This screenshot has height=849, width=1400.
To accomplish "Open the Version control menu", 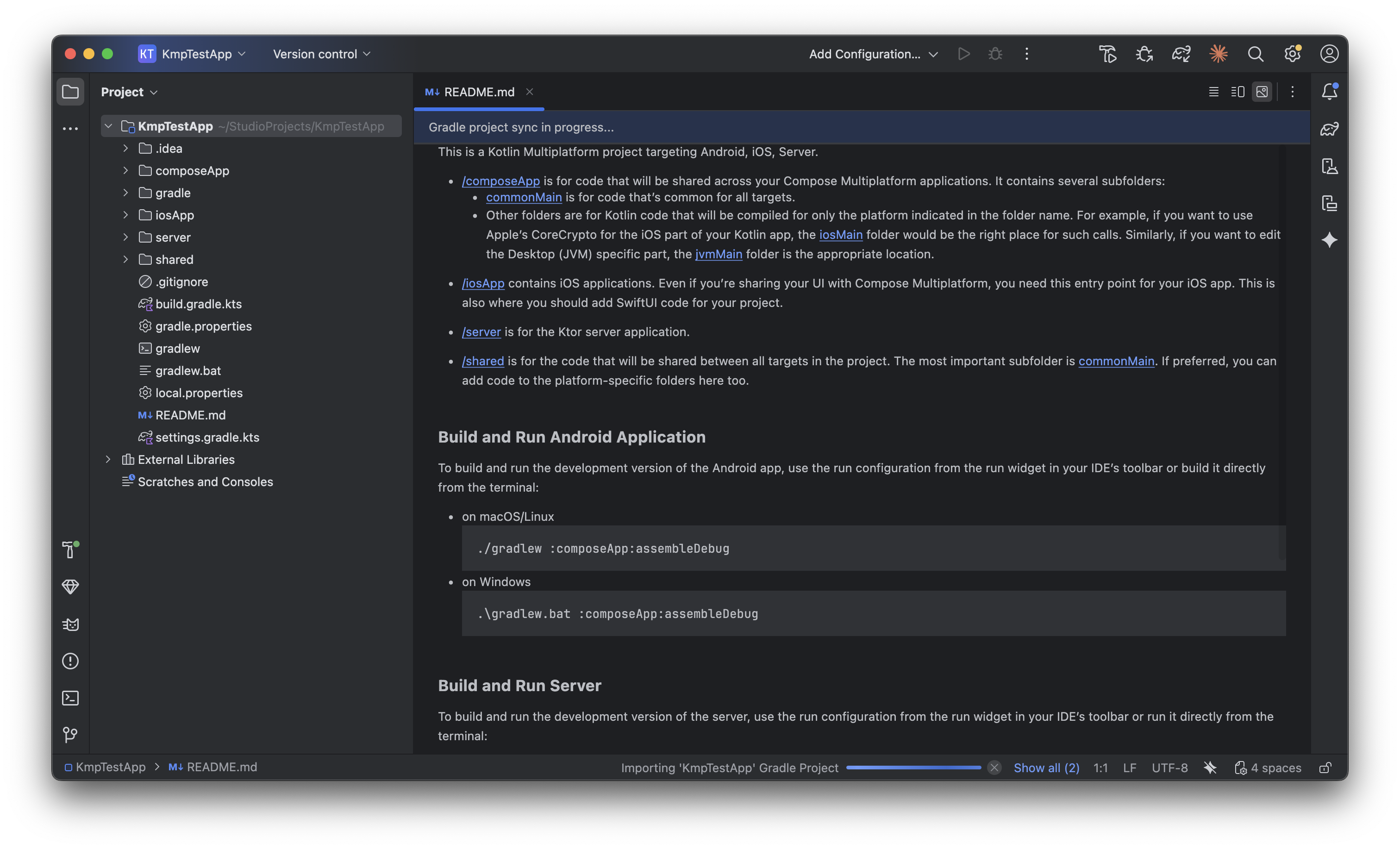I will point(322,54).
